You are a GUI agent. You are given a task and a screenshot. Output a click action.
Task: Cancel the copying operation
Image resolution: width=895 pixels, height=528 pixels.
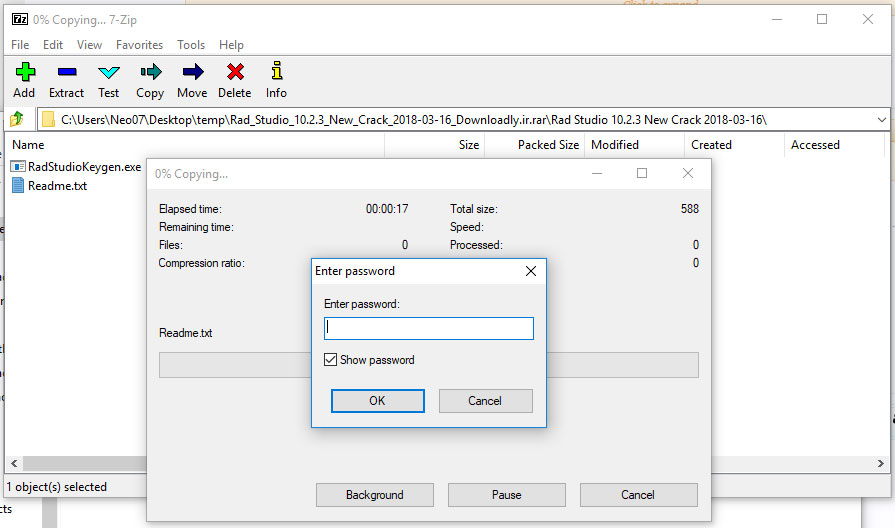point(638,495)
